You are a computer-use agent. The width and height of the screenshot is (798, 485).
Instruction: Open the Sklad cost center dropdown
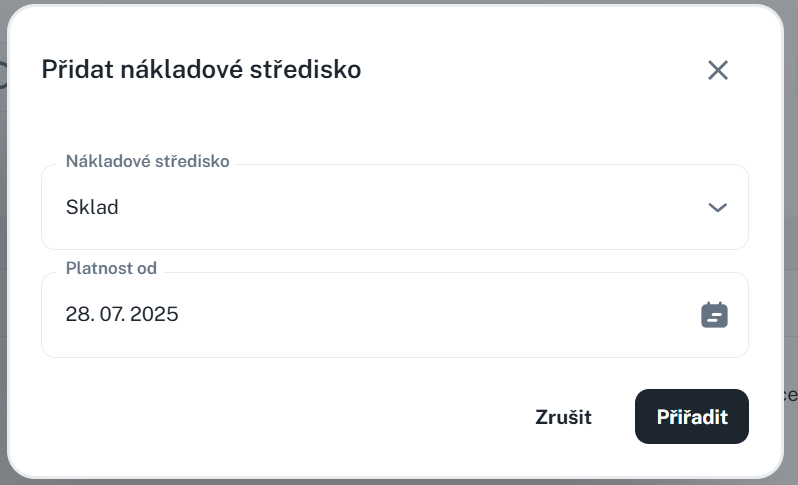coord(394,208)
